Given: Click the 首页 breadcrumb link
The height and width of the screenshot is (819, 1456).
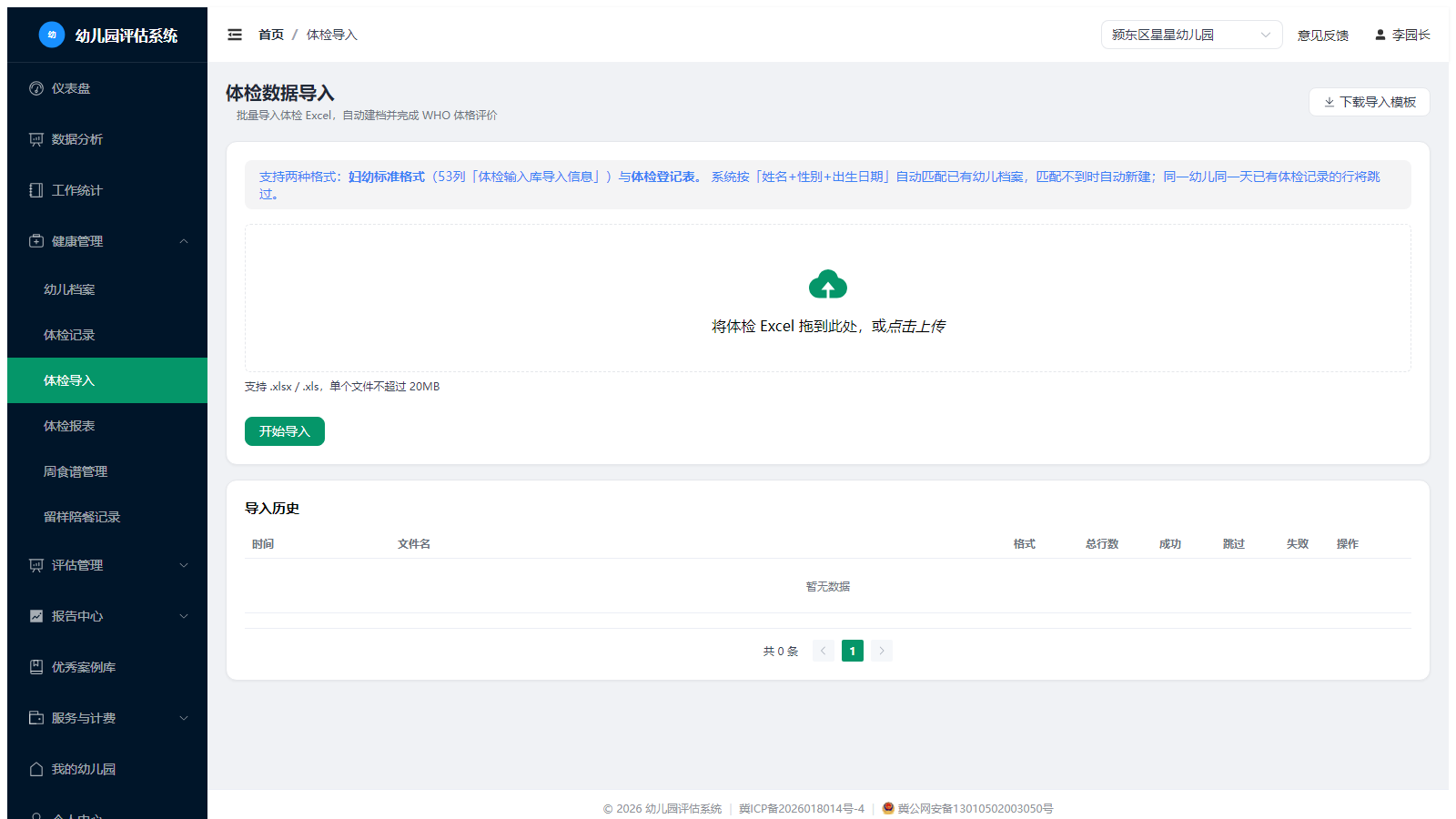Looking at the screenshot, I should [271, 35].
